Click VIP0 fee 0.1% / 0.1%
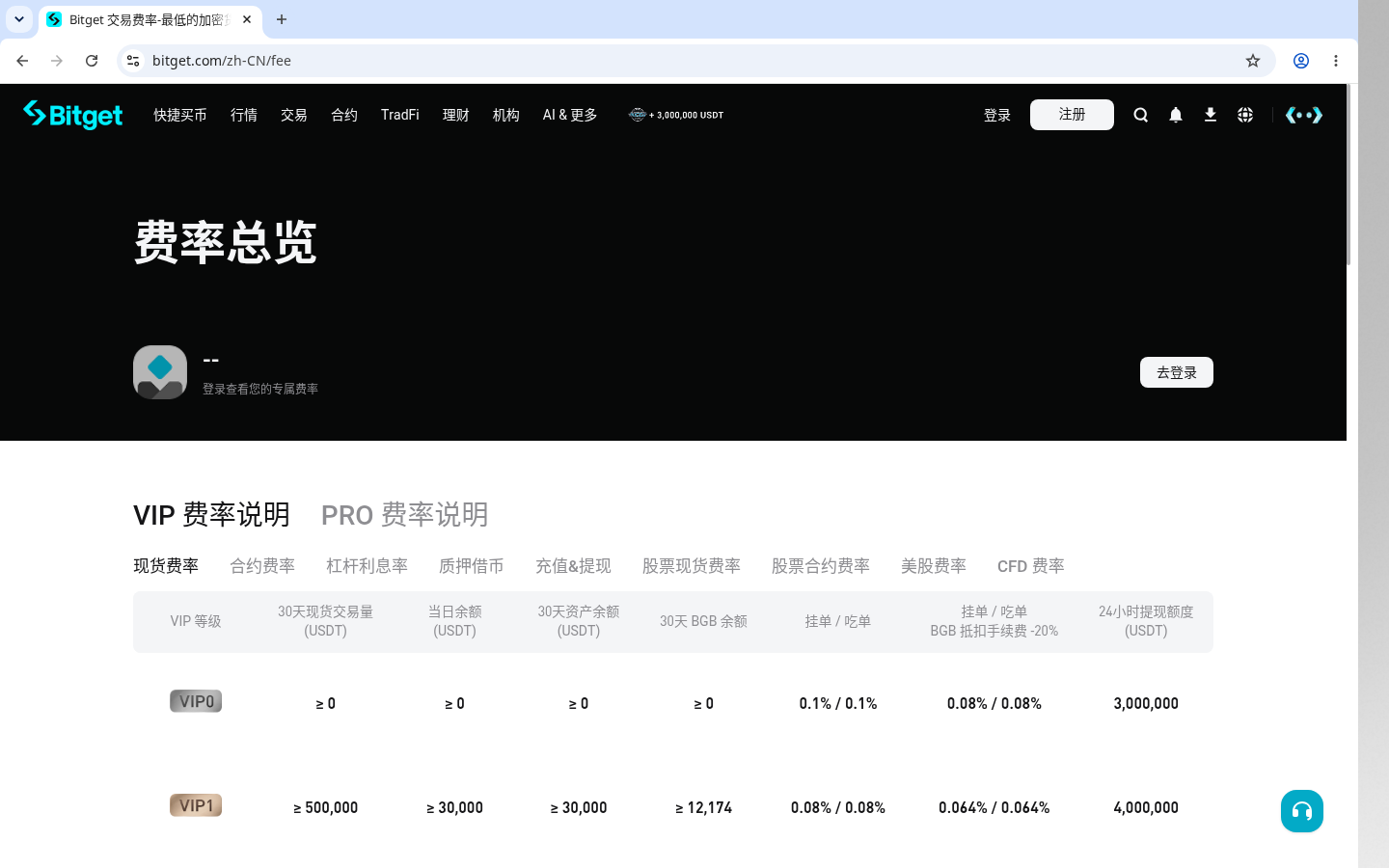The image size is (1389, 868). (x=838, y=704)
